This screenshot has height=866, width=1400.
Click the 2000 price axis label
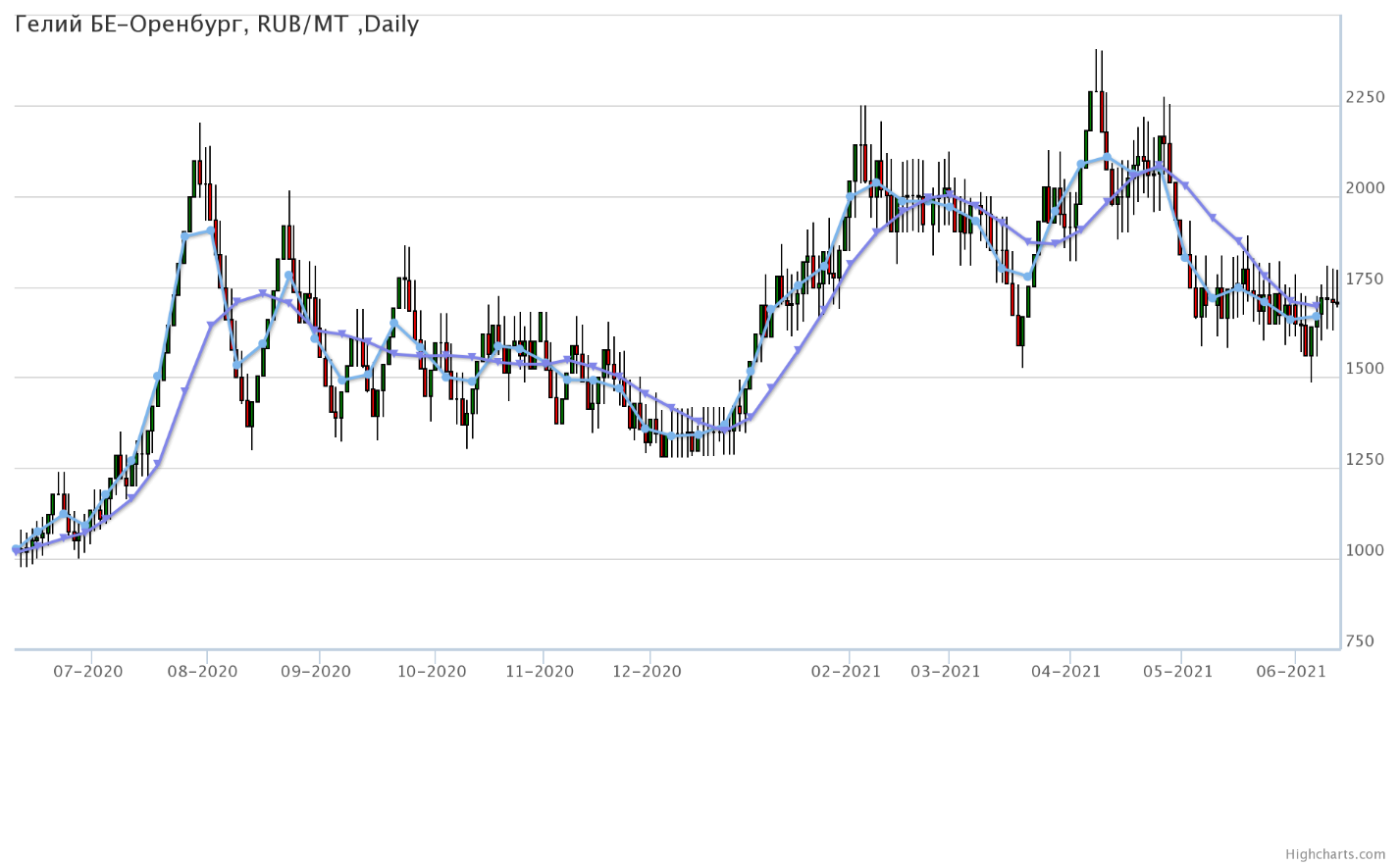click(x=1366, y=188)
